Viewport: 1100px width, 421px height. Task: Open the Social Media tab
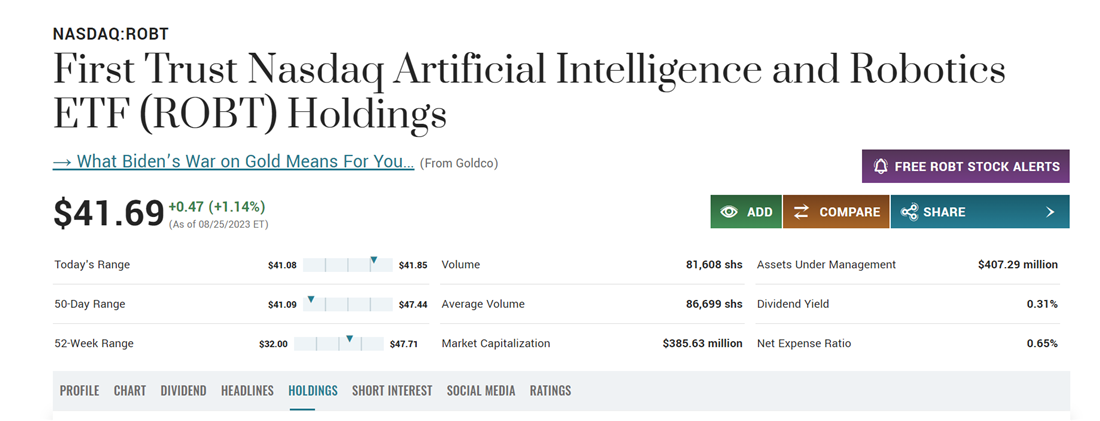481,391
